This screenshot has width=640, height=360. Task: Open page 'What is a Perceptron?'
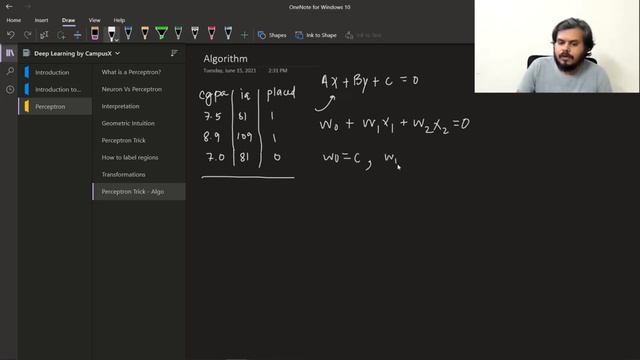(x=139, y=72)
